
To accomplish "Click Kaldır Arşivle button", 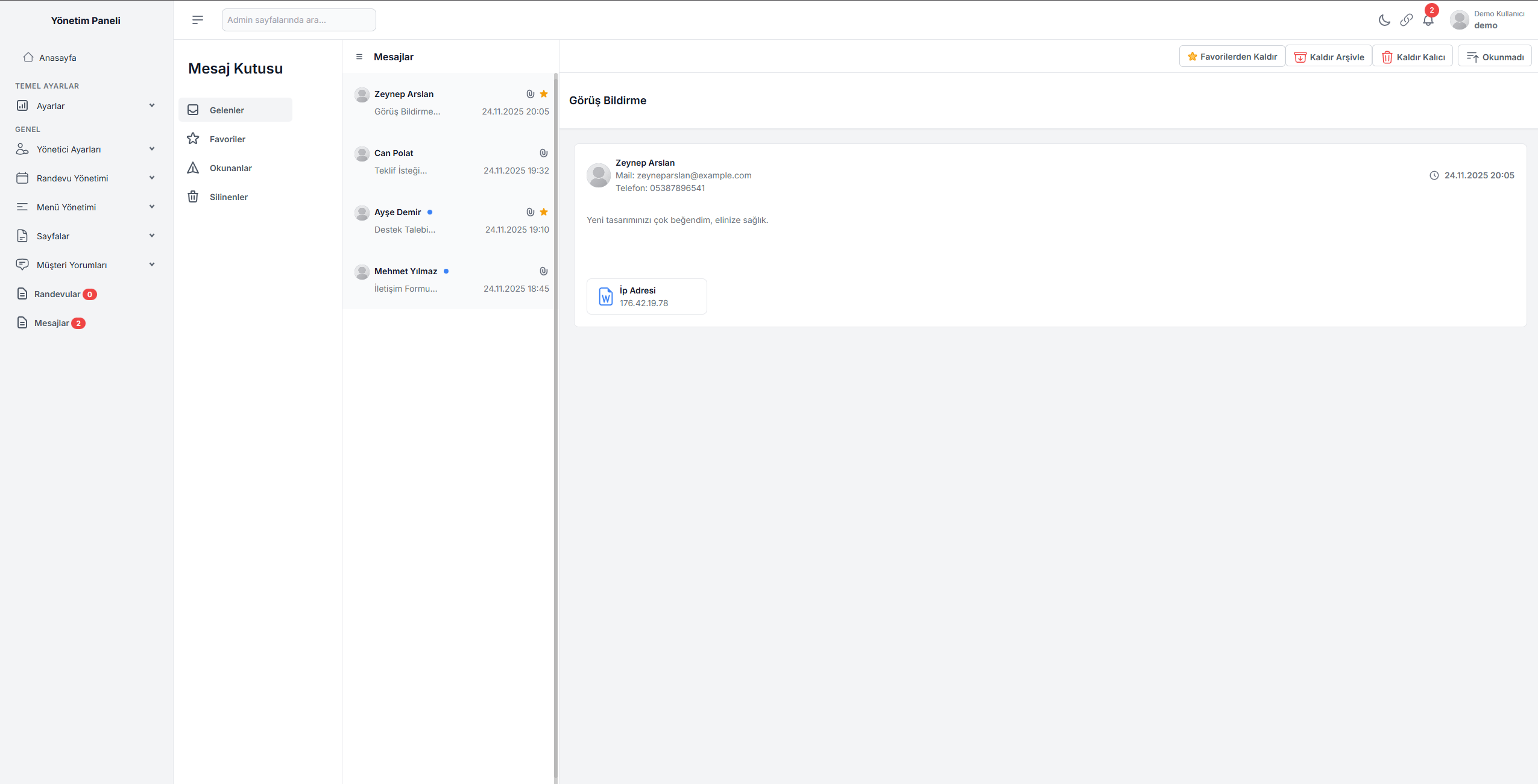I will tap(1329, 57).
